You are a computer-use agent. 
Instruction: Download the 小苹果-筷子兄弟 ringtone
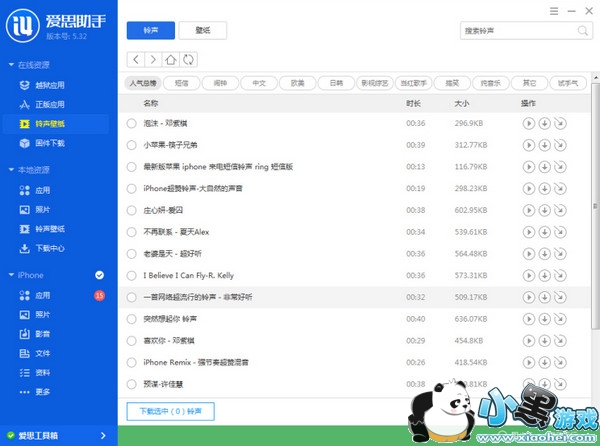(x=543, y=145)
